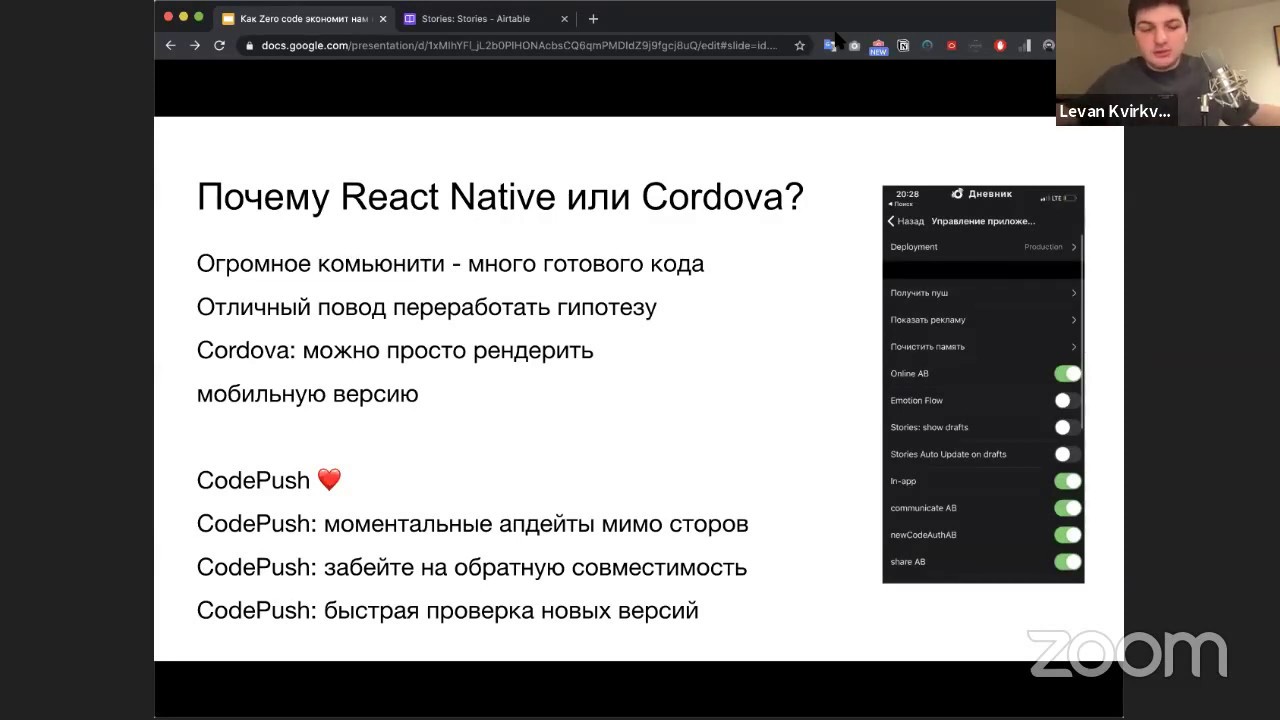Viewport: 1280px width, 720px height.
Task: Click the Управление приложе... screen title
Action: click(983, 221)
